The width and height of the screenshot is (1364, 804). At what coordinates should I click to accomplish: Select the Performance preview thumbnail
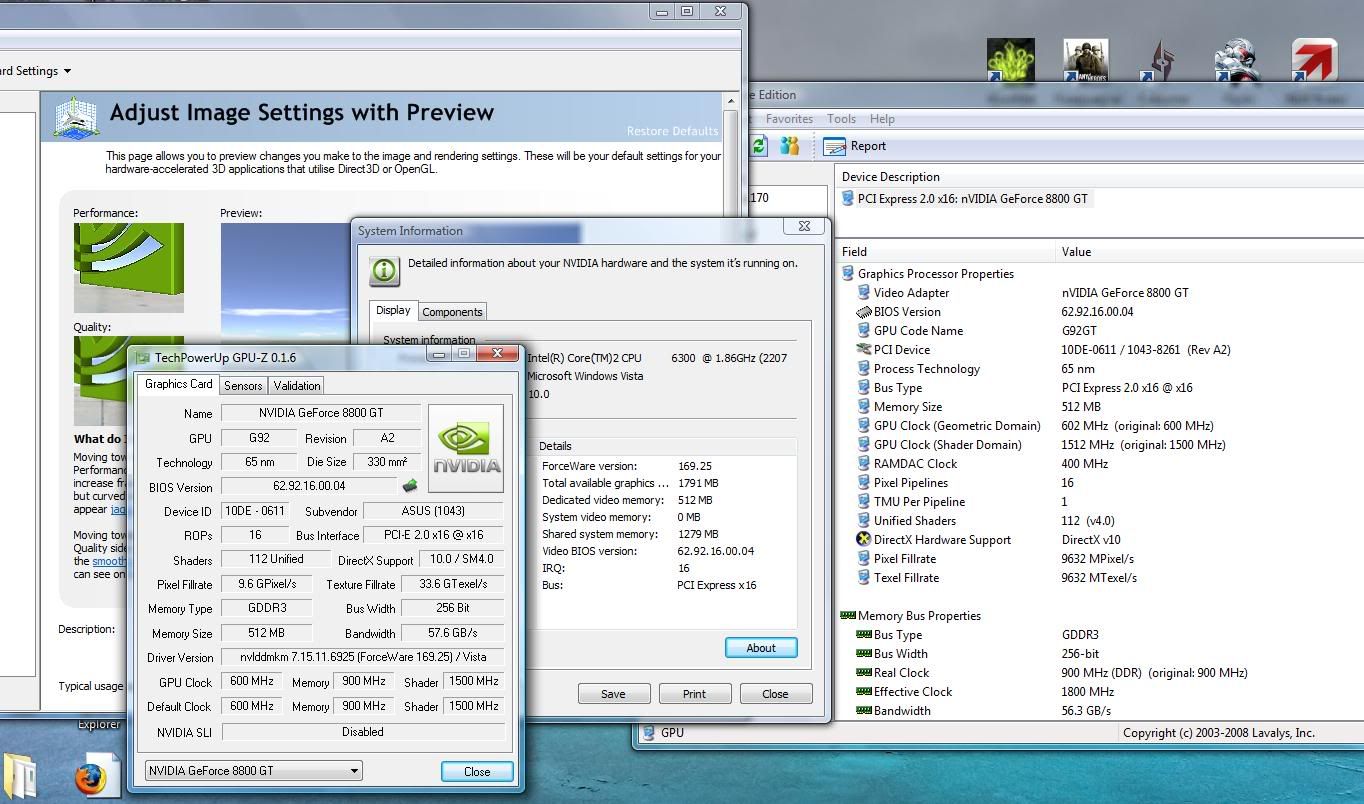(129, 267)
